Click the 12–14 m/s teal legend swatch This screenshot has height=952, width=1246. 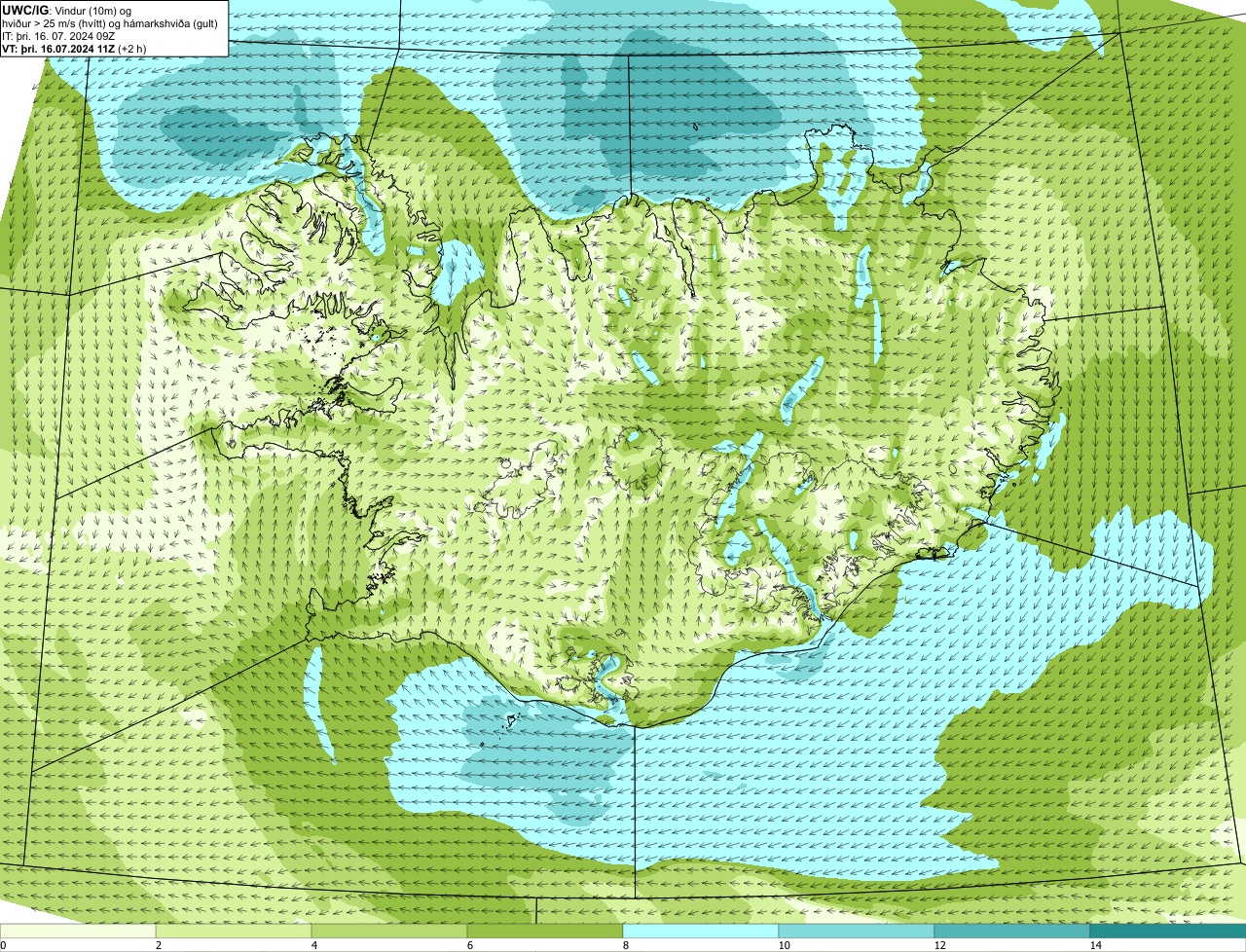point(1012,932)
